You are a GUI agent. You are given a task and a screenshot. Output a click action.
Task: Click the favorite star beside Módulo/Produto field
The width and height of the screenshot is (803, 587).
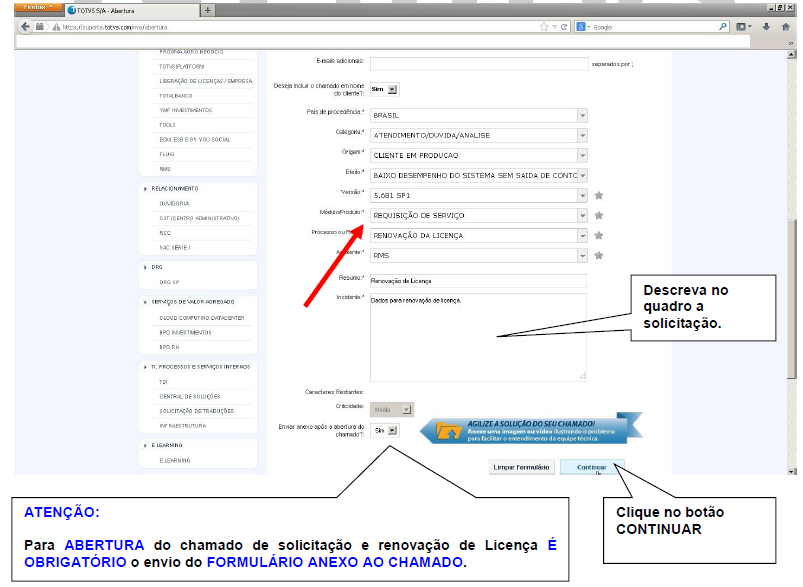click(599, 215)
